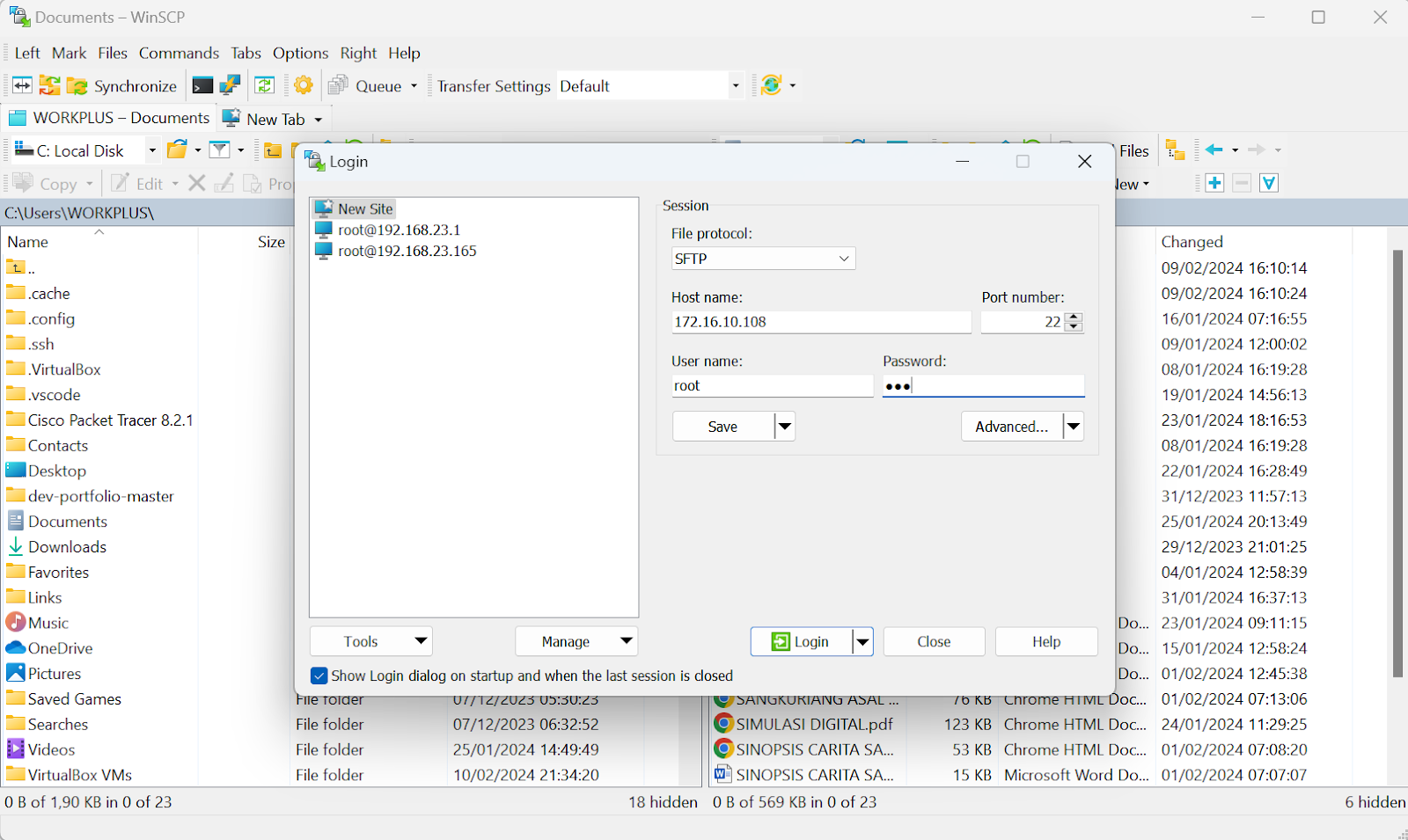Click the gray Forward arrow in right panel

tap(1257, 150)
